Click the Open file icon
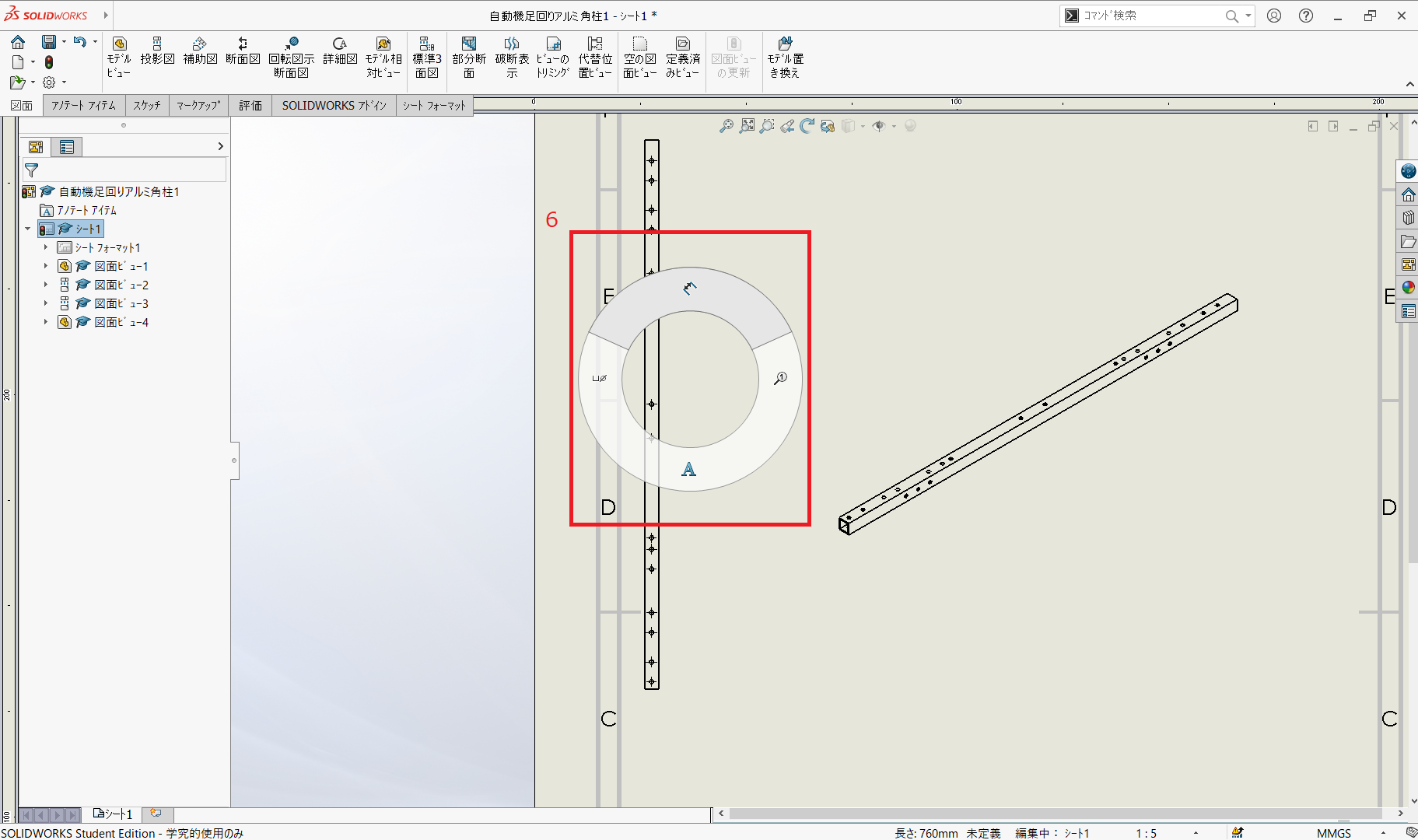 click(17, 82)
